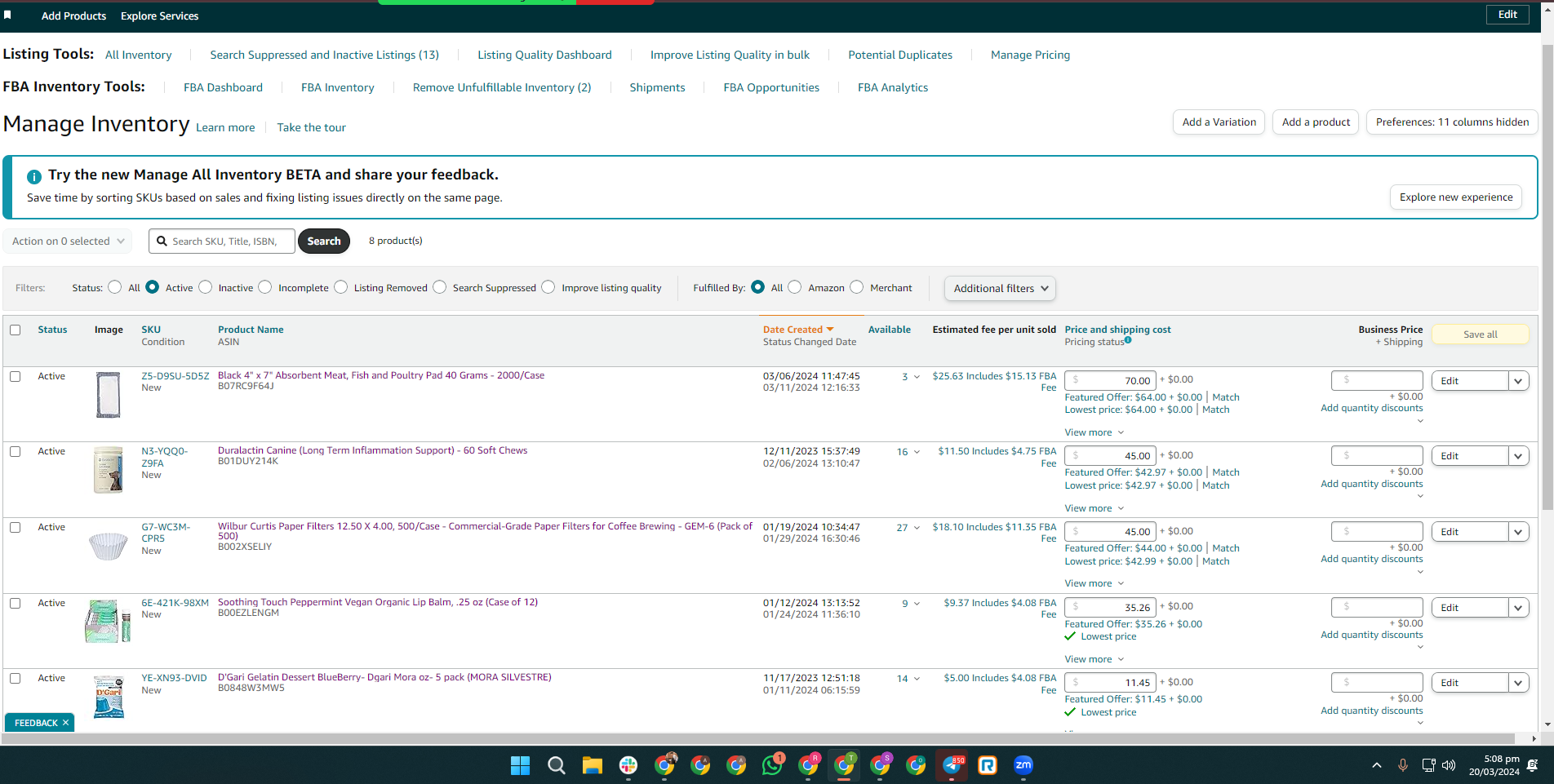
Task: Select Fulfilled By Amazon radio button
Action: (x=795, y=287)
